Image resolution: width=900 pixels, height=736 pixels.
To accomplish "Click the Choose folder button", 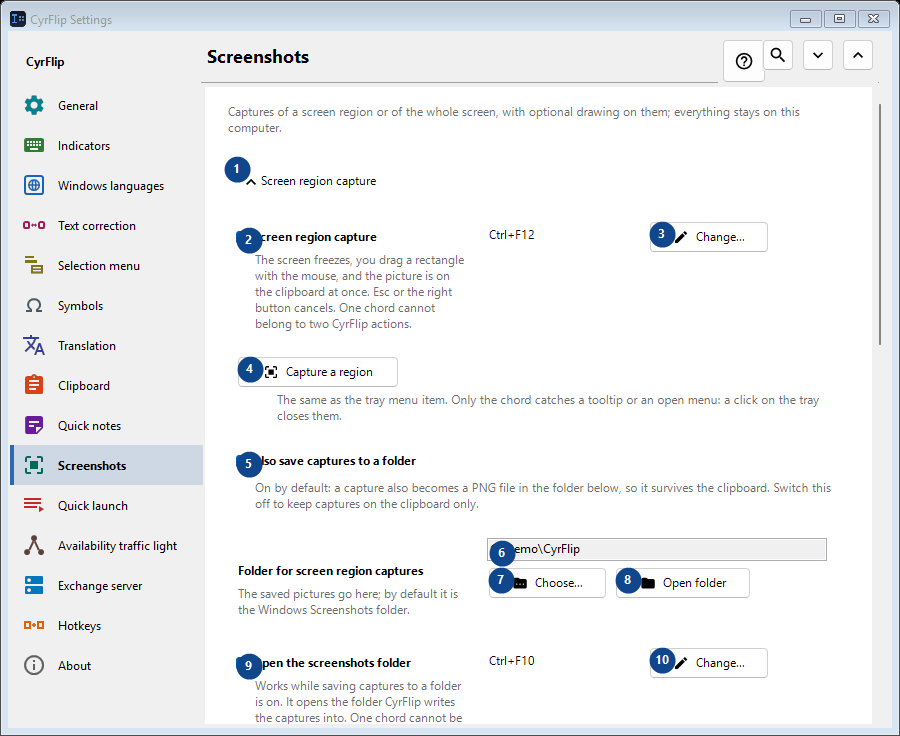I will pyautogui.click(x=547, y=583).
